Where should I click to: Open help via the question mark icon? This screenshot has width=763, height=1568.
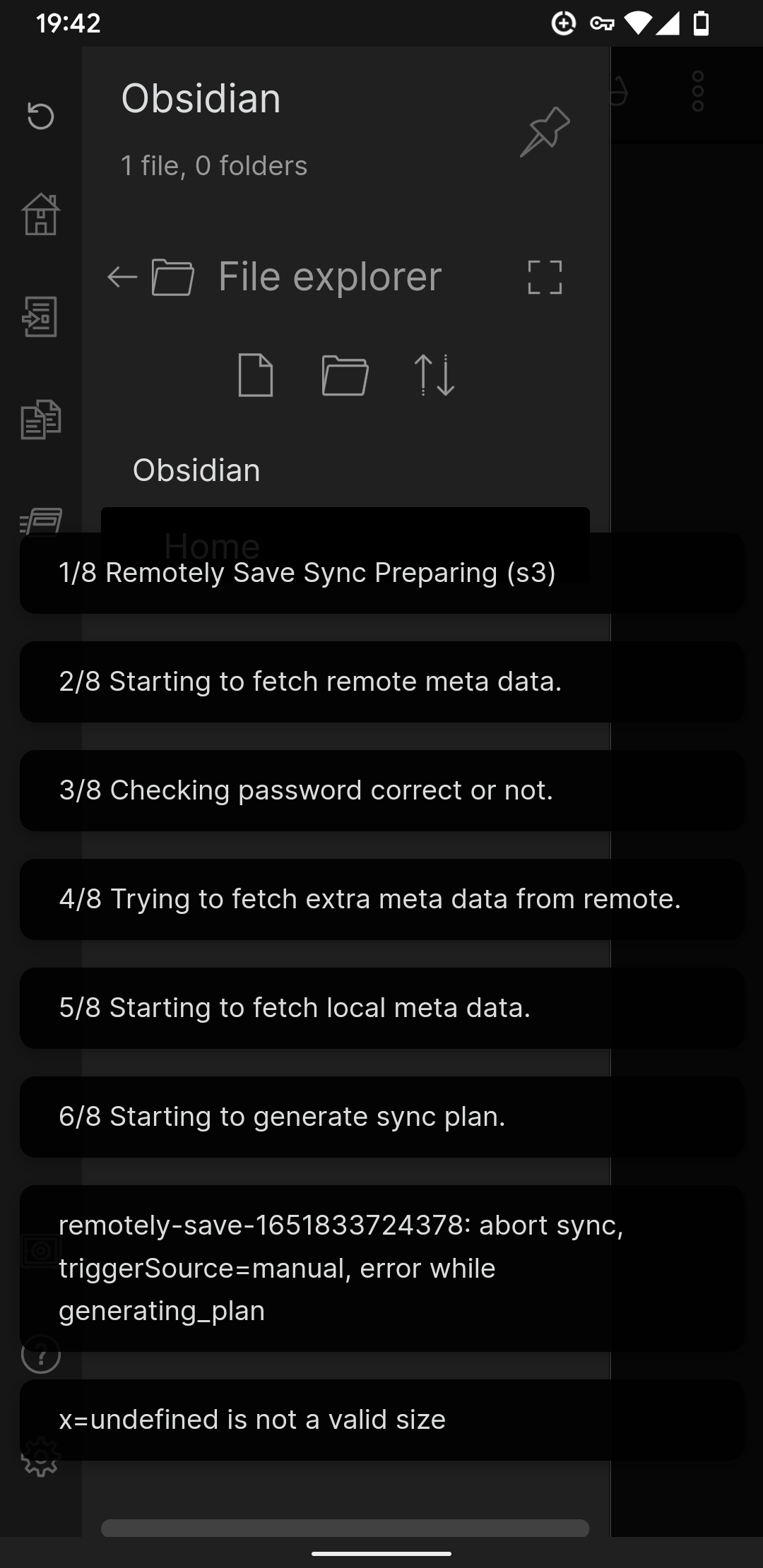(x=41, y=1353)
